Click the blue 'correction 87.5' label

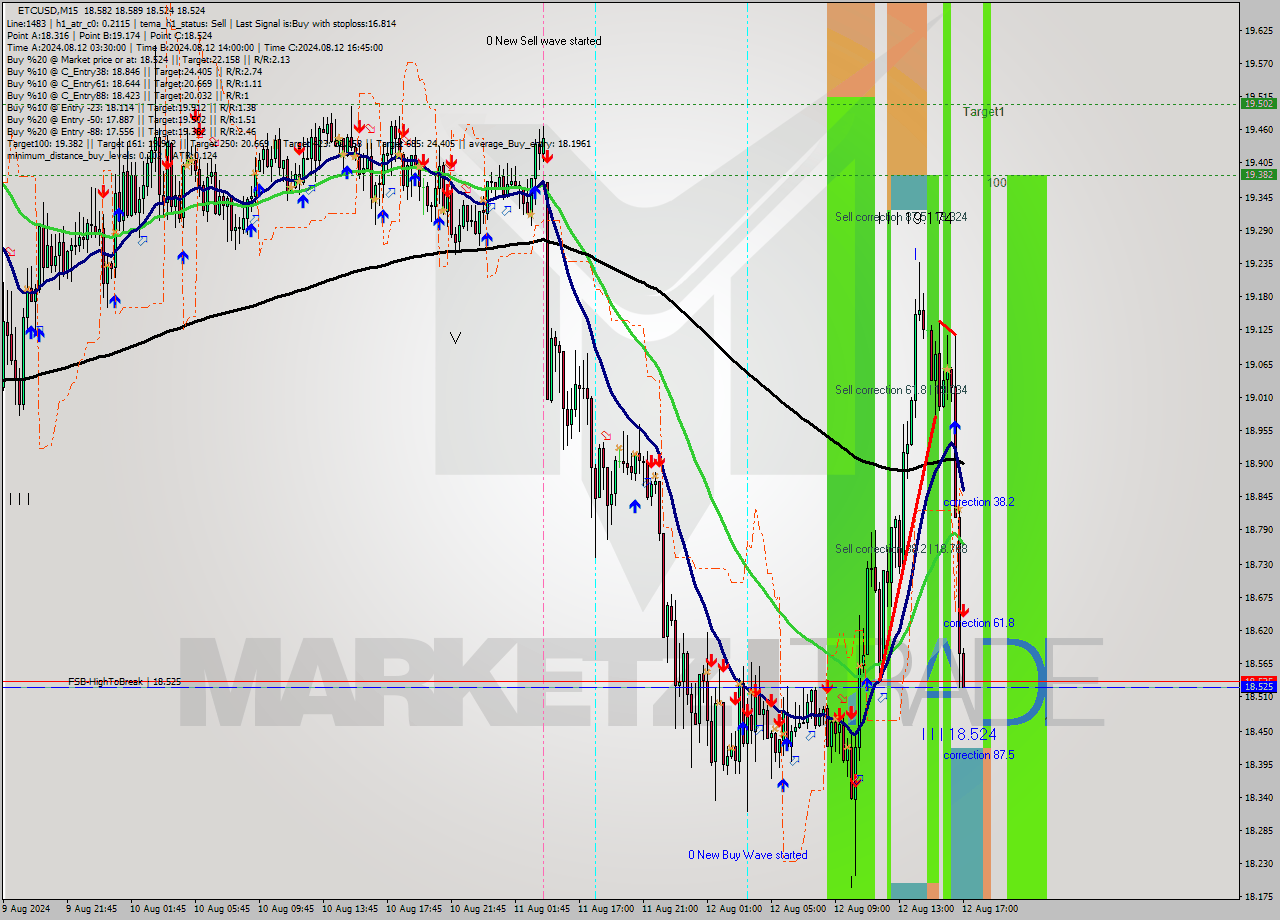point(979,755)
